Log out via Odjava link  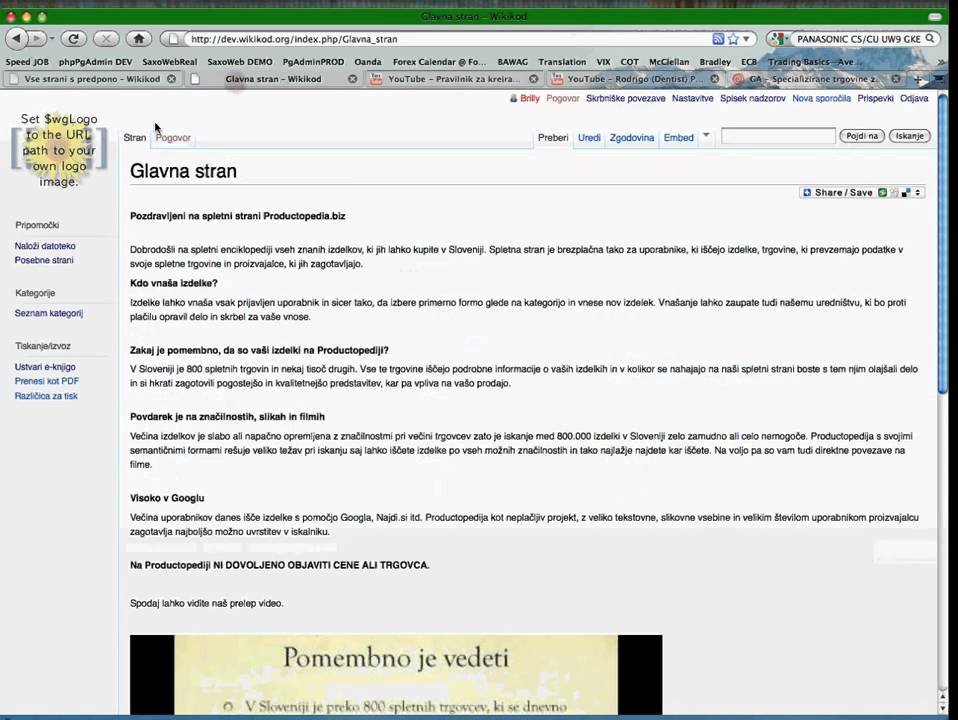913,98
